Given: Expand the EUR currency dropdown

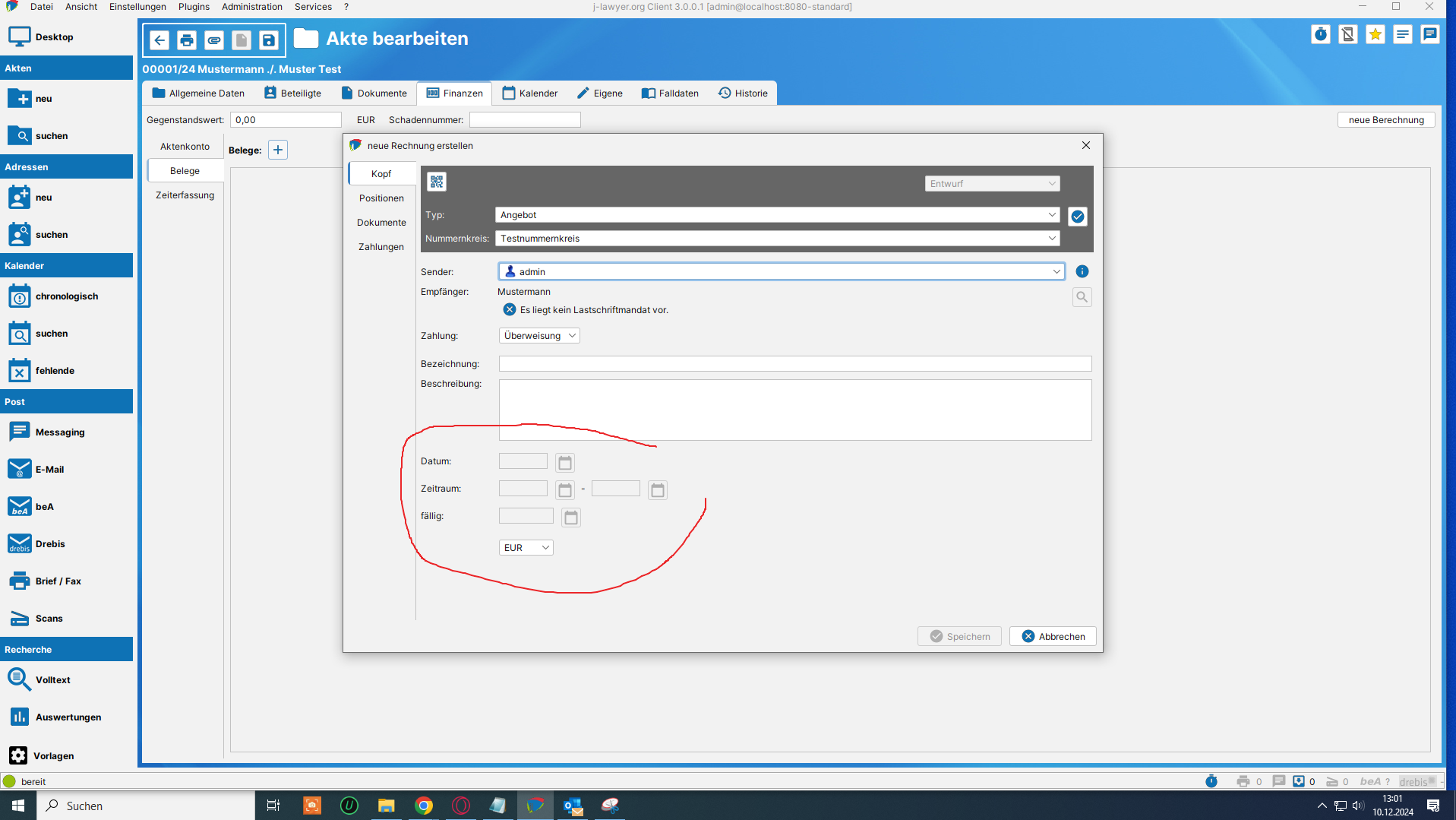Looking at the screenshot, I should pyautogui.click(x=526, y=547).
